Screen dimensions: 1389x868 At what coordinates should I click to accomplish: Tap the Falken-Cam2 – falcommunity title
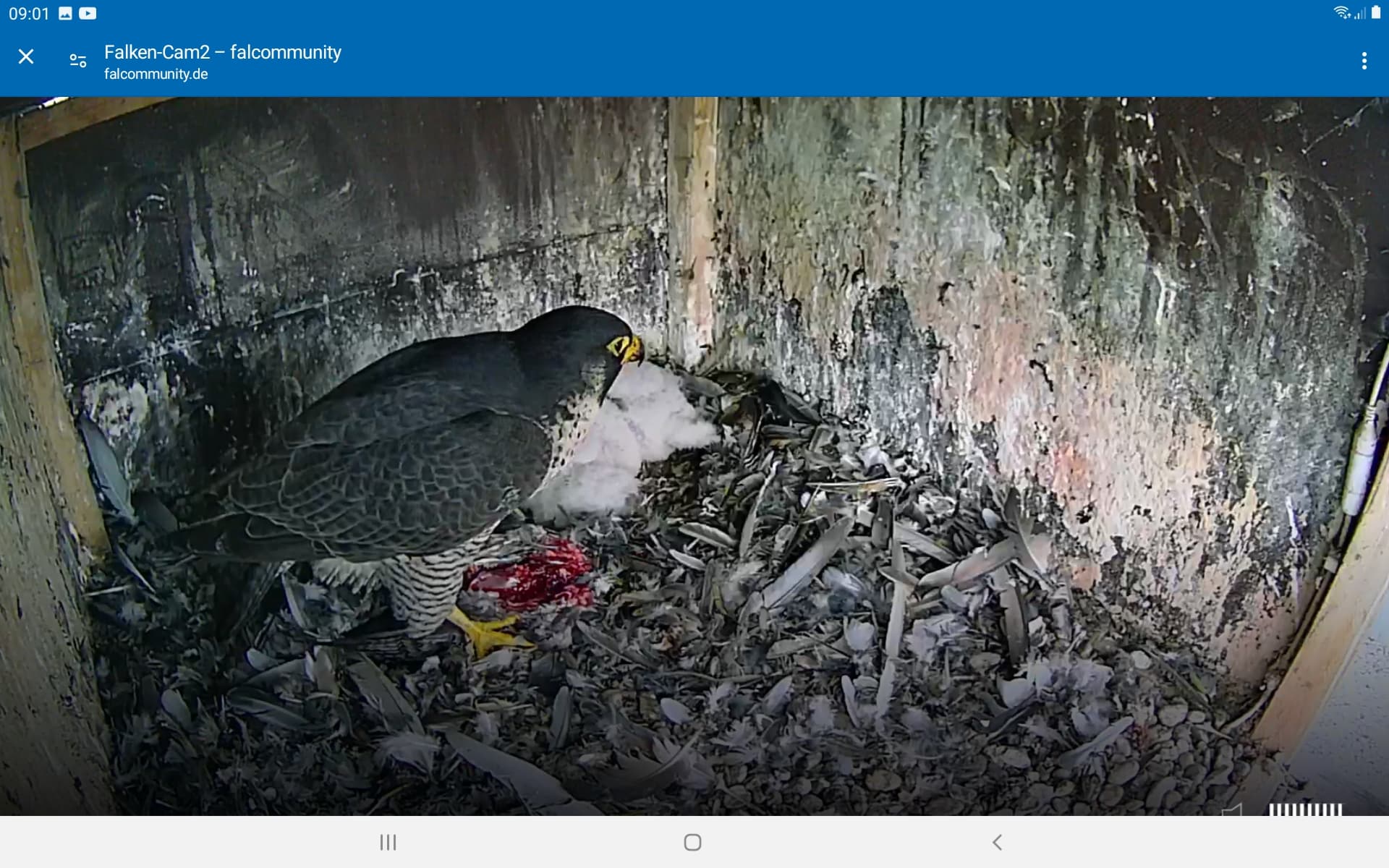tap(222, 52)
